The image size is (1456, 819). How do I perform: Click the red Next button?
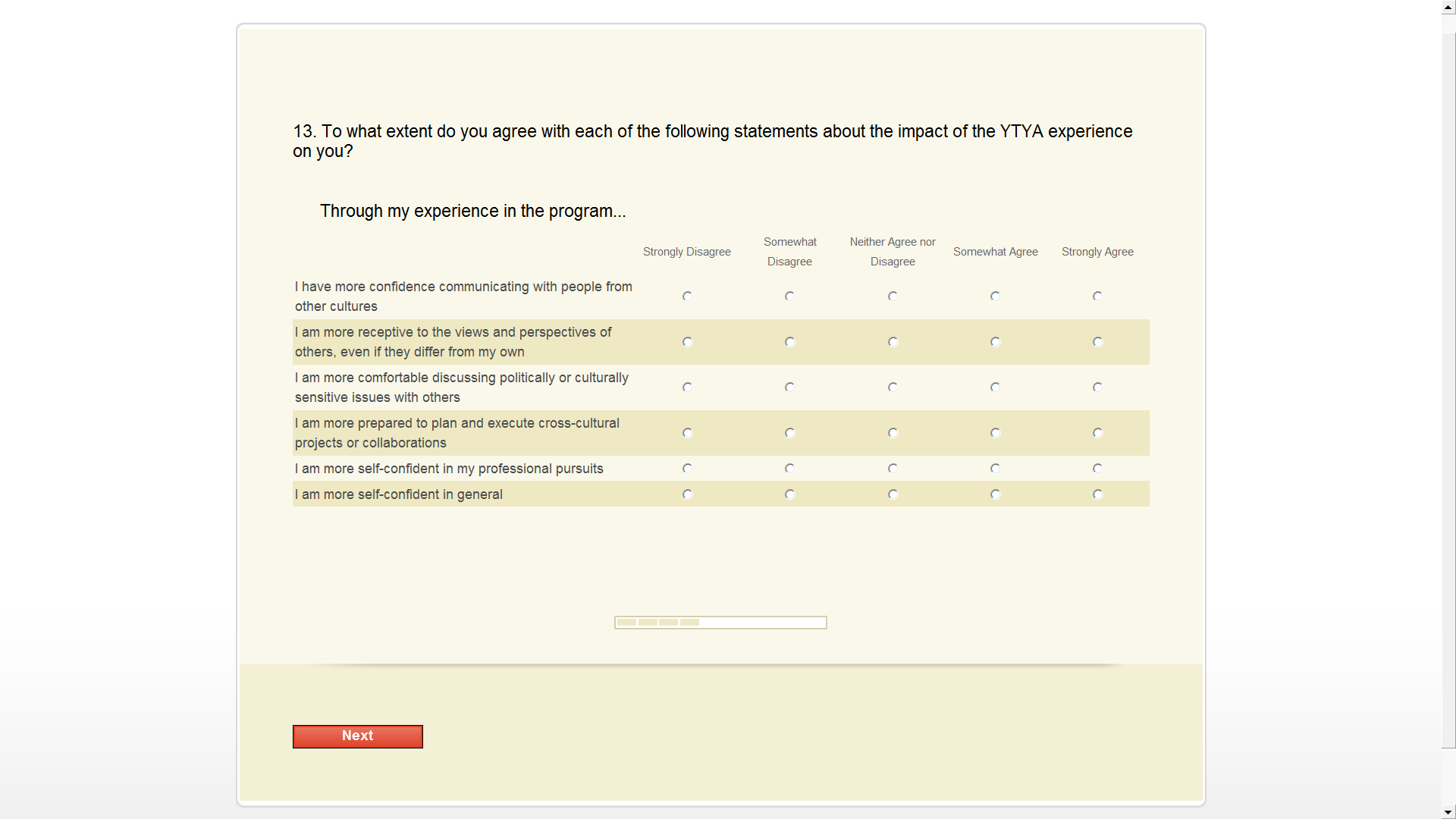(x=357, y=736)
